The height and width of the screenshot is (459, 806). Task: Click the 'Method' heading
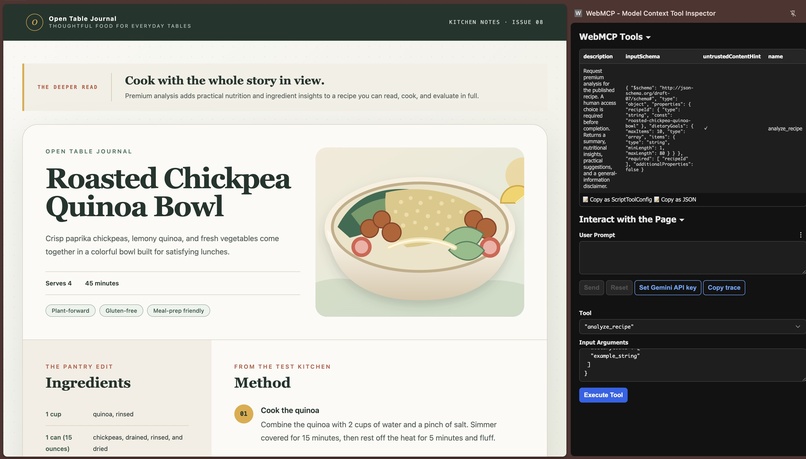[x=262, y=382]
